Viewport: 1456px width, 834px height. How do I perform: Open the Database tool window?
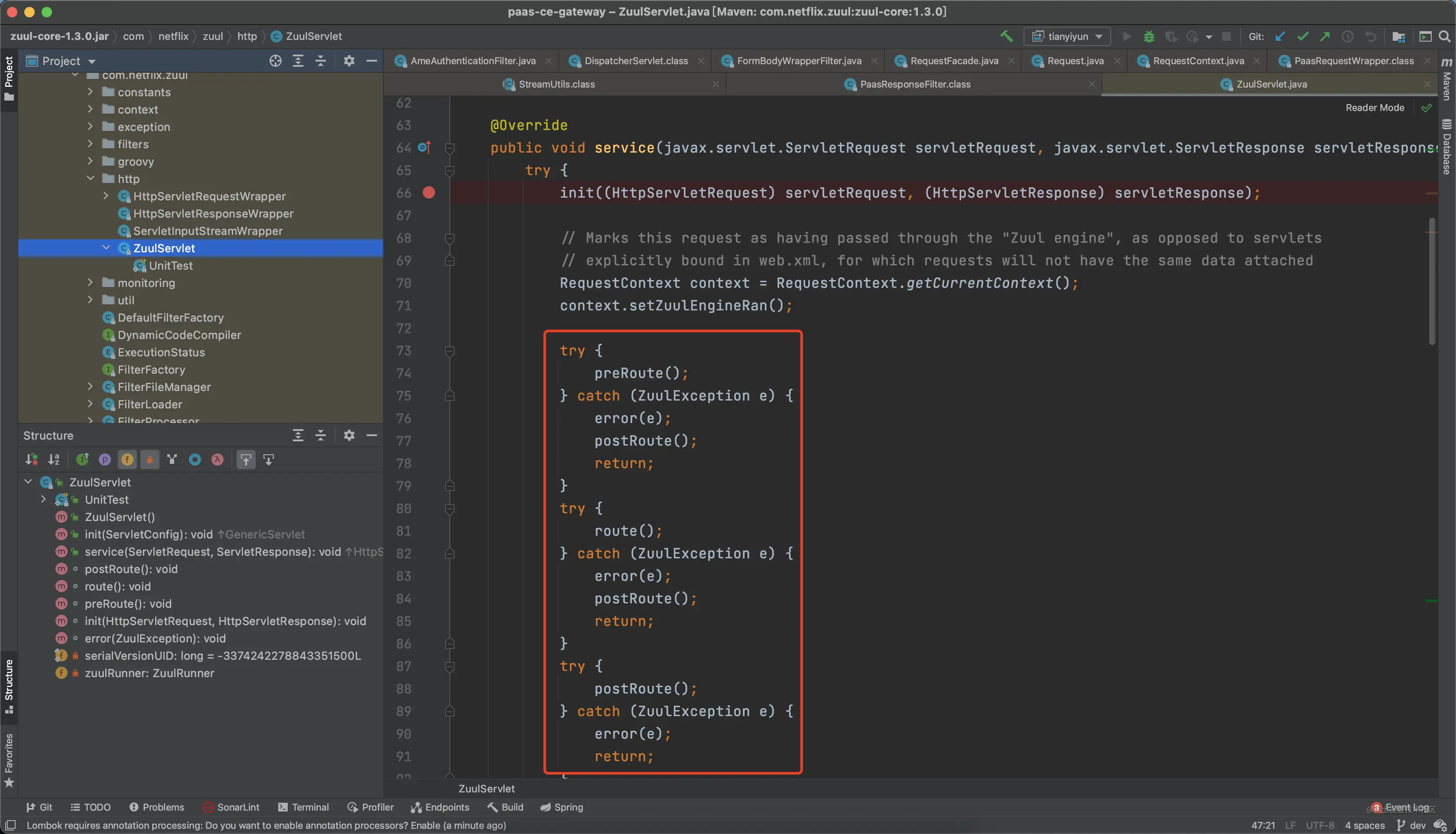point(1447,147)
